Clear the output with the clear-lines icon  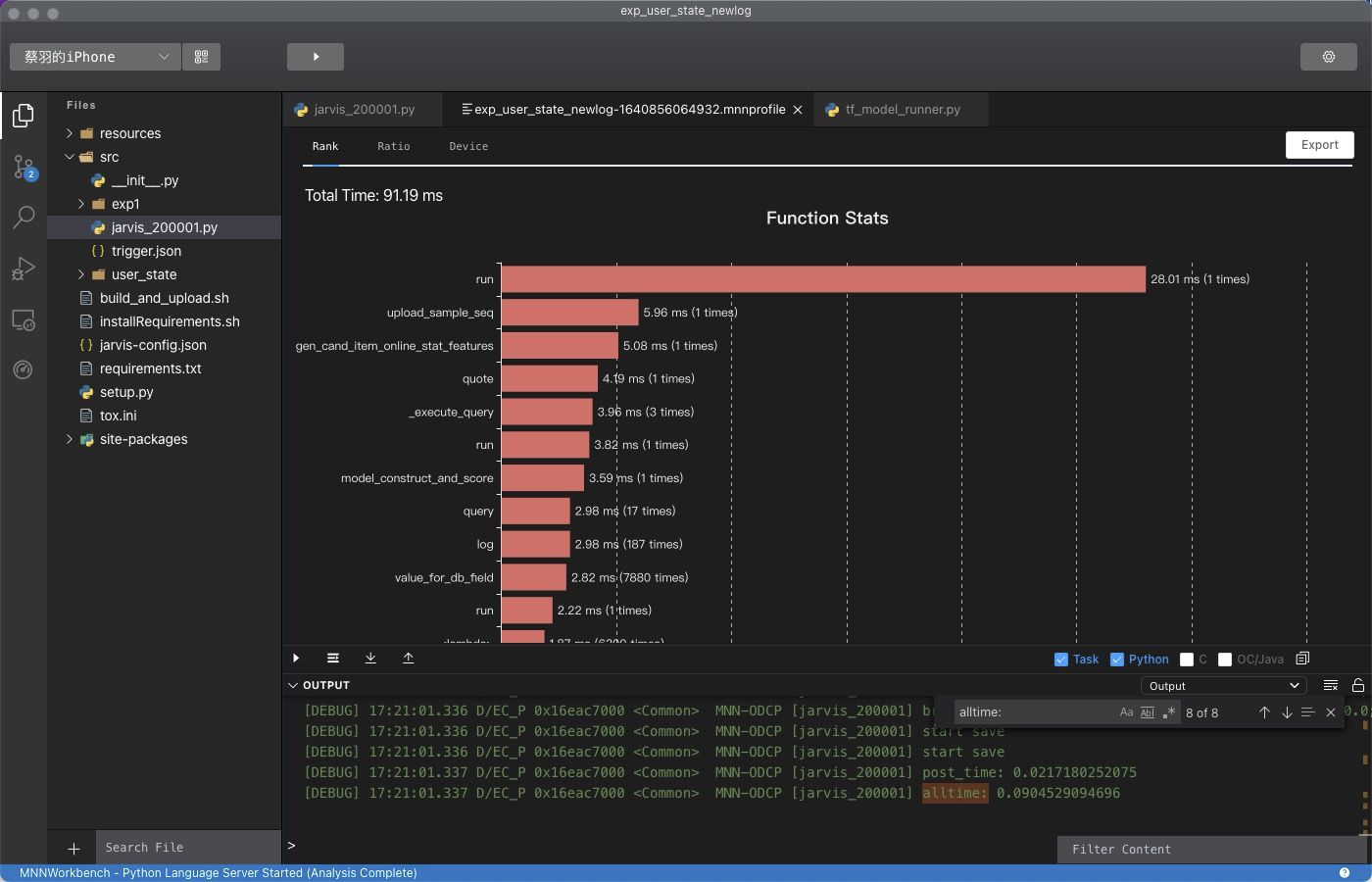[x=1331, y=685]
